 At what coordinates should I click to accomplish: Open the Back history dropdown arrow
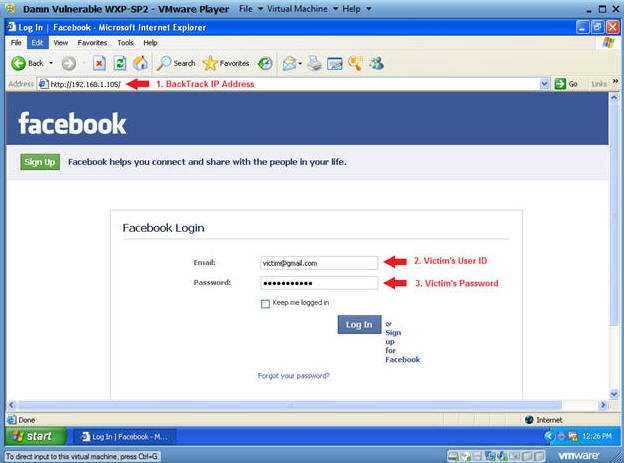click(x=51, y=63)
